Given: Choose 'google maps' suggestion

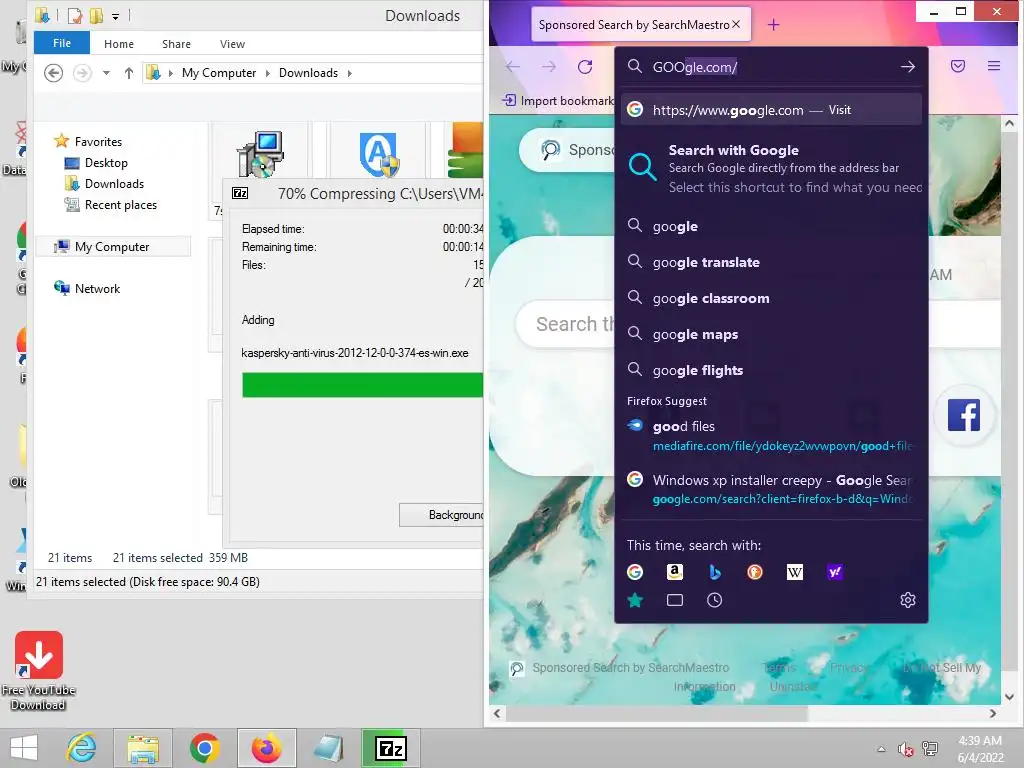Looking at the screenshot, I should 771,334.
